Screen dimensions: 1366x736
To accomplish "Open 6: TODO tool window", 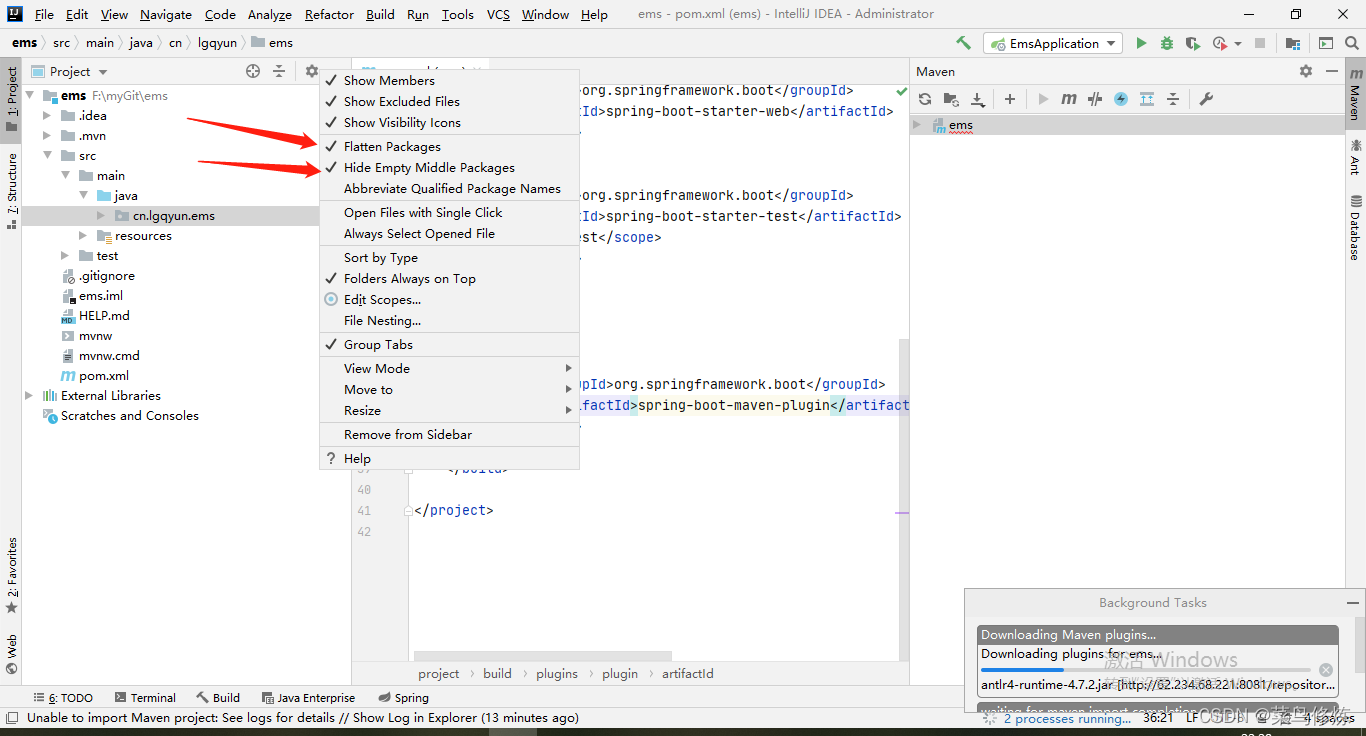I will point(63,698).
